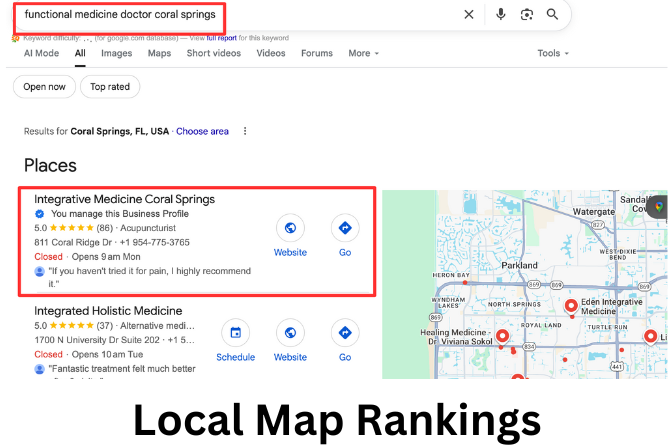The height and width of the screenshot is (448, 672).
Task: Click the Parkland label on the map
Action: (519, 265)
